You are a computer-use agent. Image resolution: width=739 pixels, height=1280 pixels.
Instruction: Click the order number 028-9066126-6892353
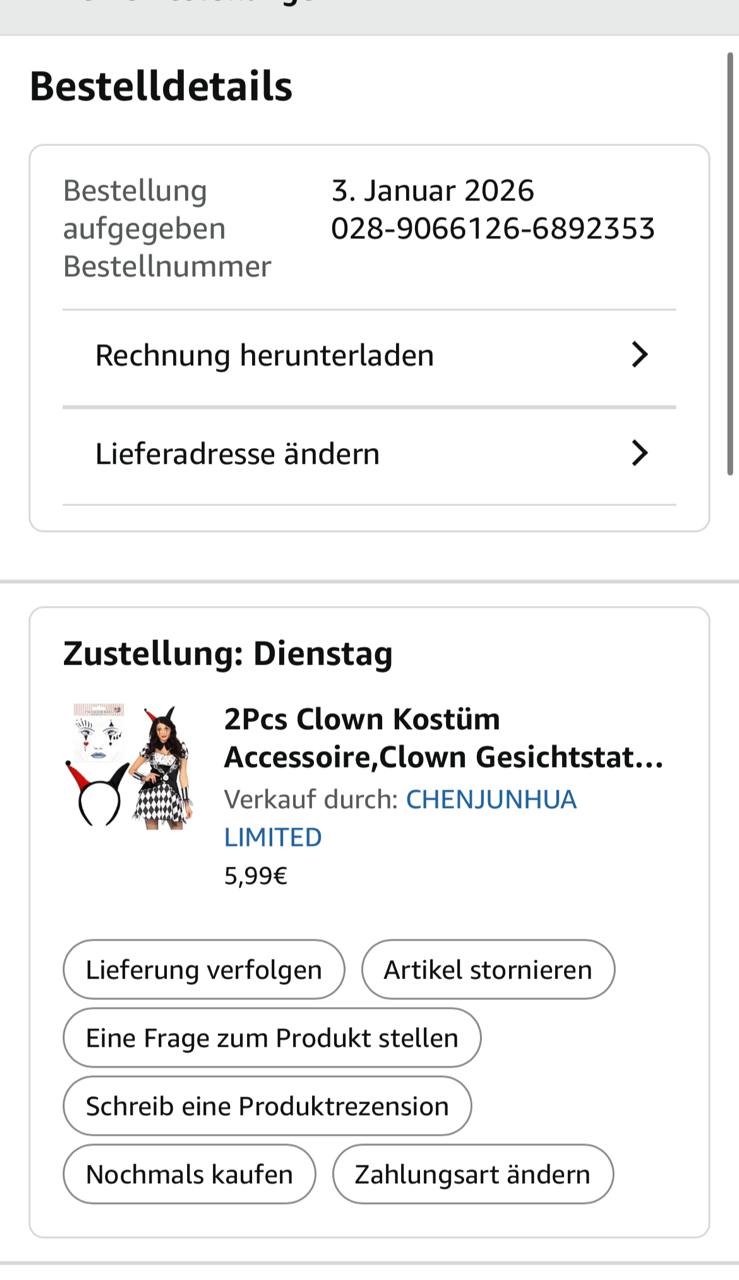coord(492,229)
